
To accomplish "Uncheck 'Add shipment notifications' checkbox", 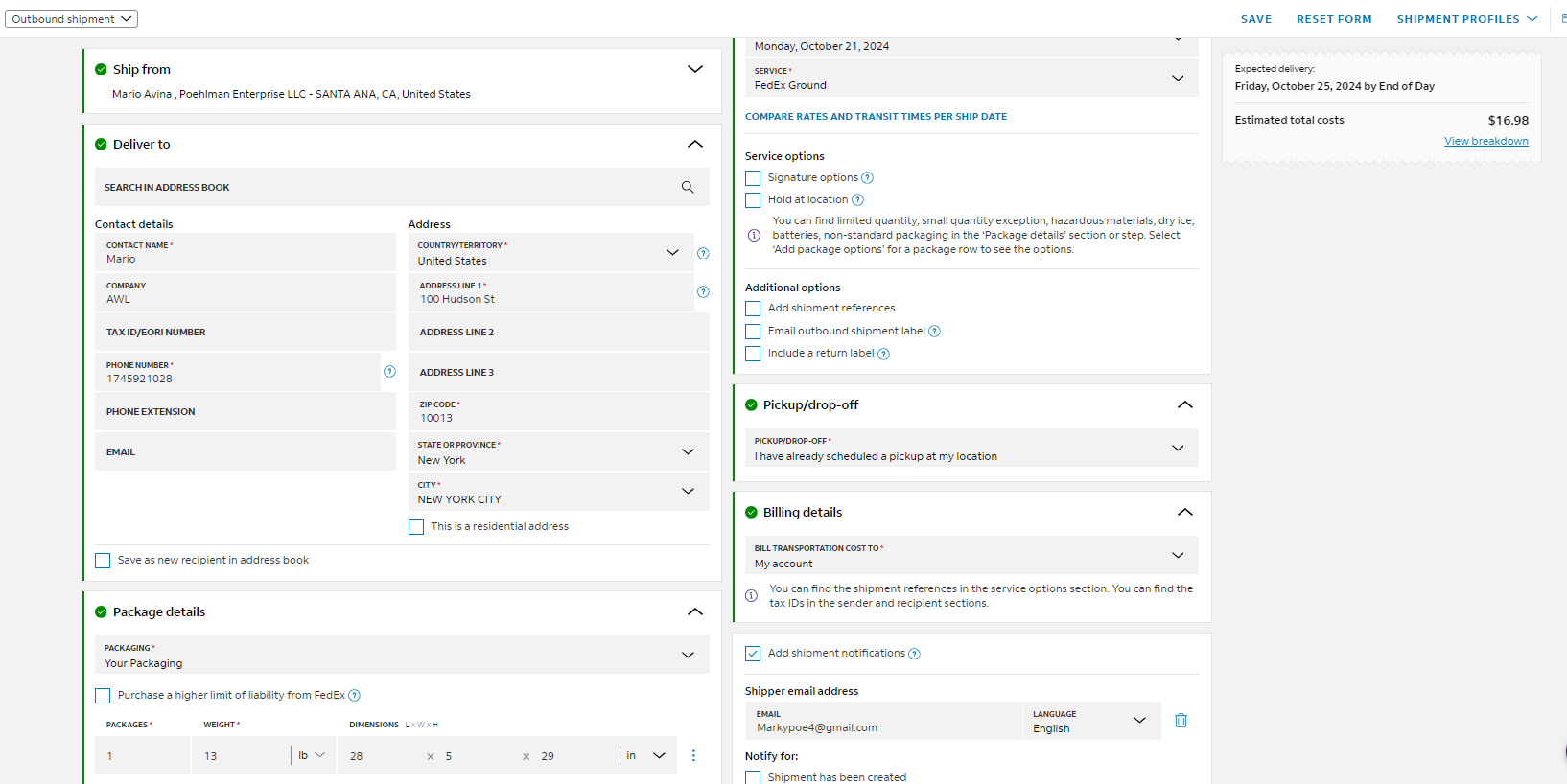I will click(x=753, y=654).
